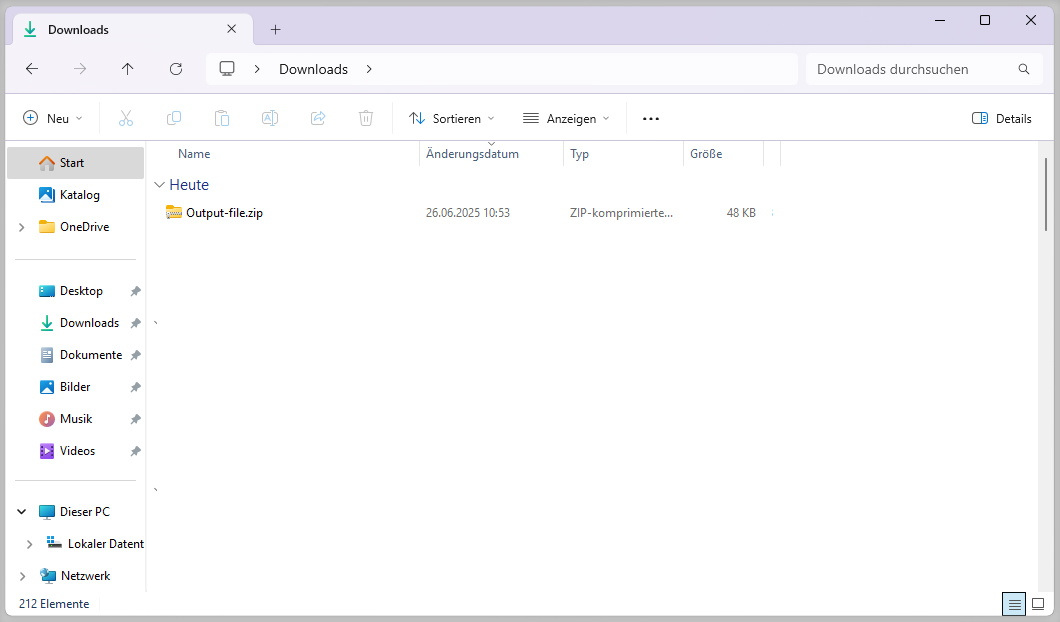Viewport: 1060px width, 622px height.
Task: Unpin Desktop via its pin icon
Action: [x=135, y=291]
